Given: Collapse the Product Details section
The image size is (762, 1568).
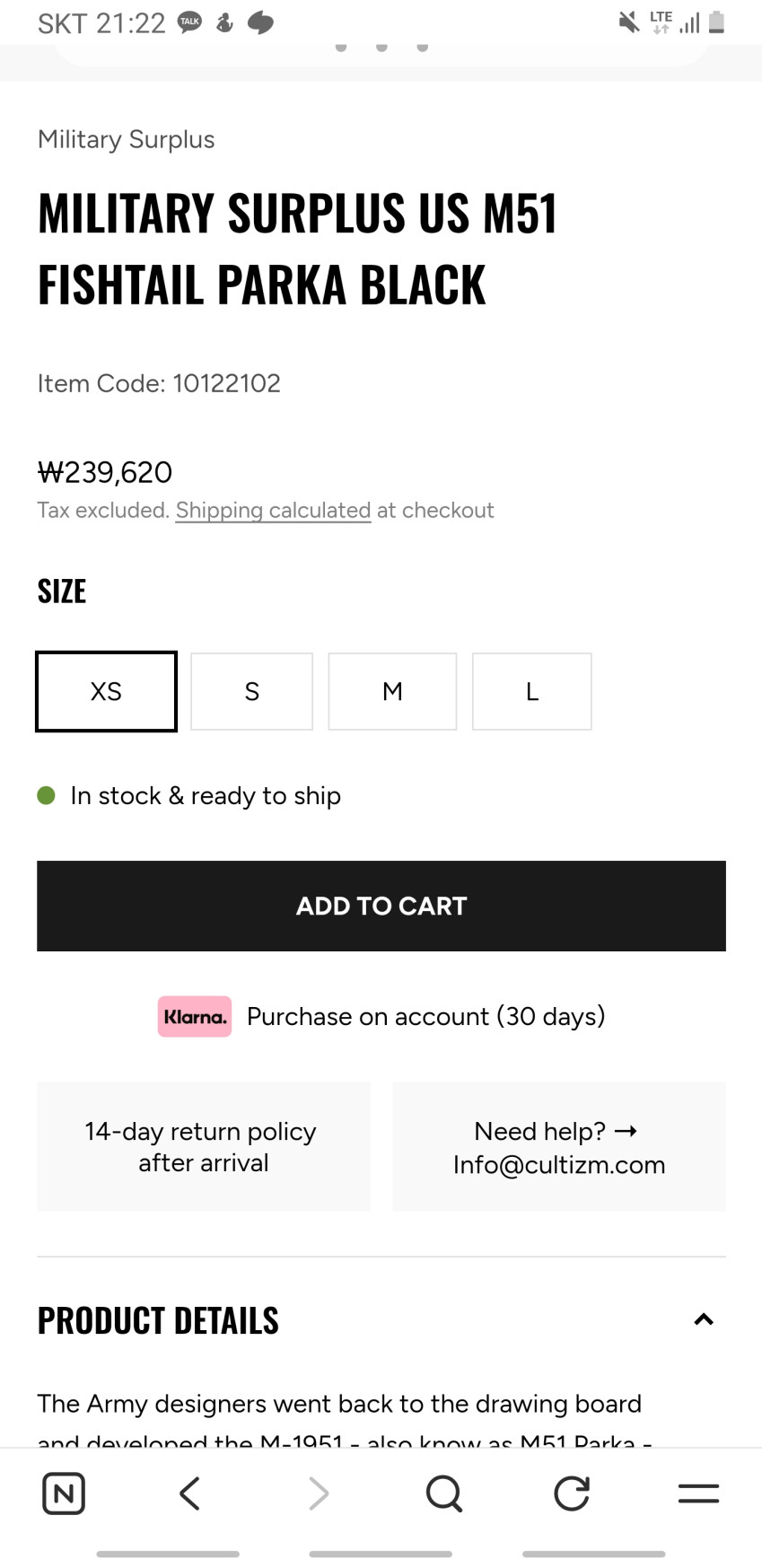Looking at the screenshot, I should pyautogui.click(x=704, y=1319).
